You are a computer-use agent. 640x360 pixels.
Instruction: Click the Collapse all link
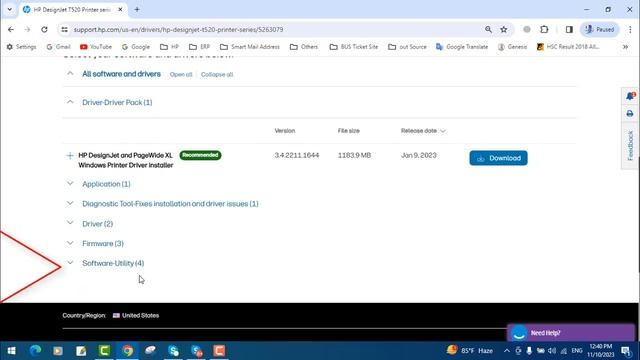click(217, 75)
